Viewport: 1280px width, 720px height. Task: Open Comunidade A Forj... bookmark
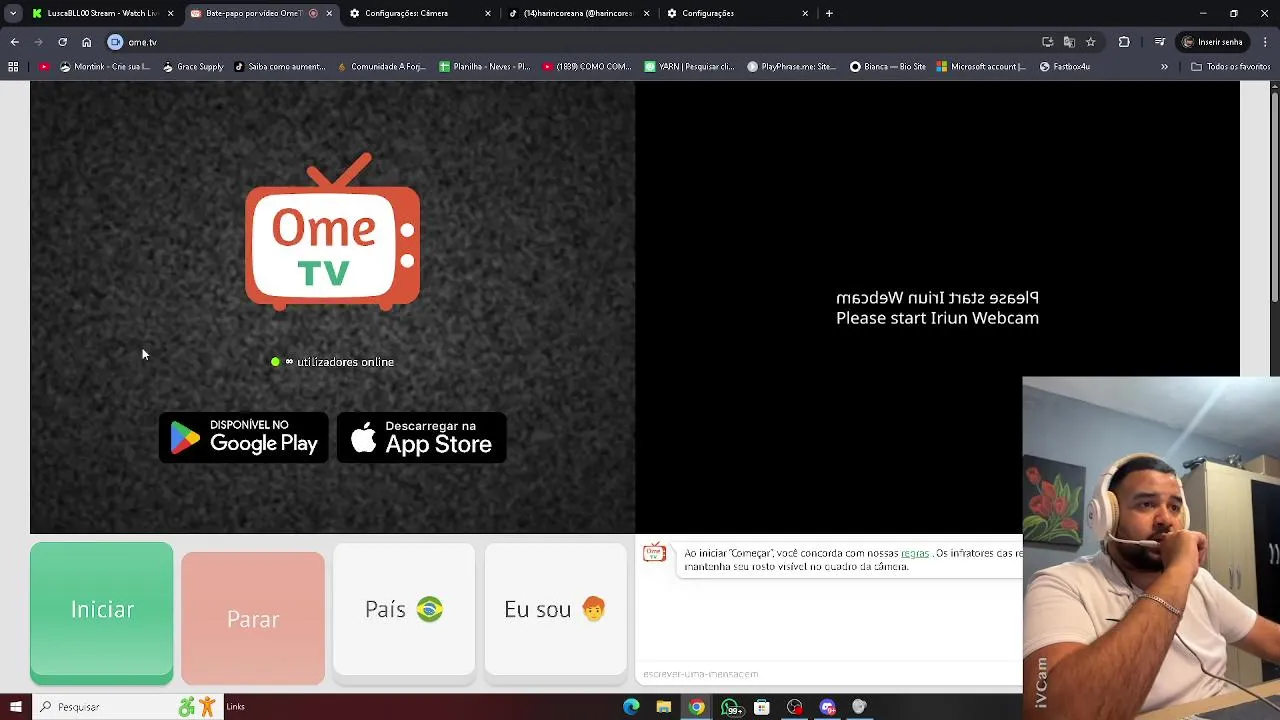[x=382, y=67]
